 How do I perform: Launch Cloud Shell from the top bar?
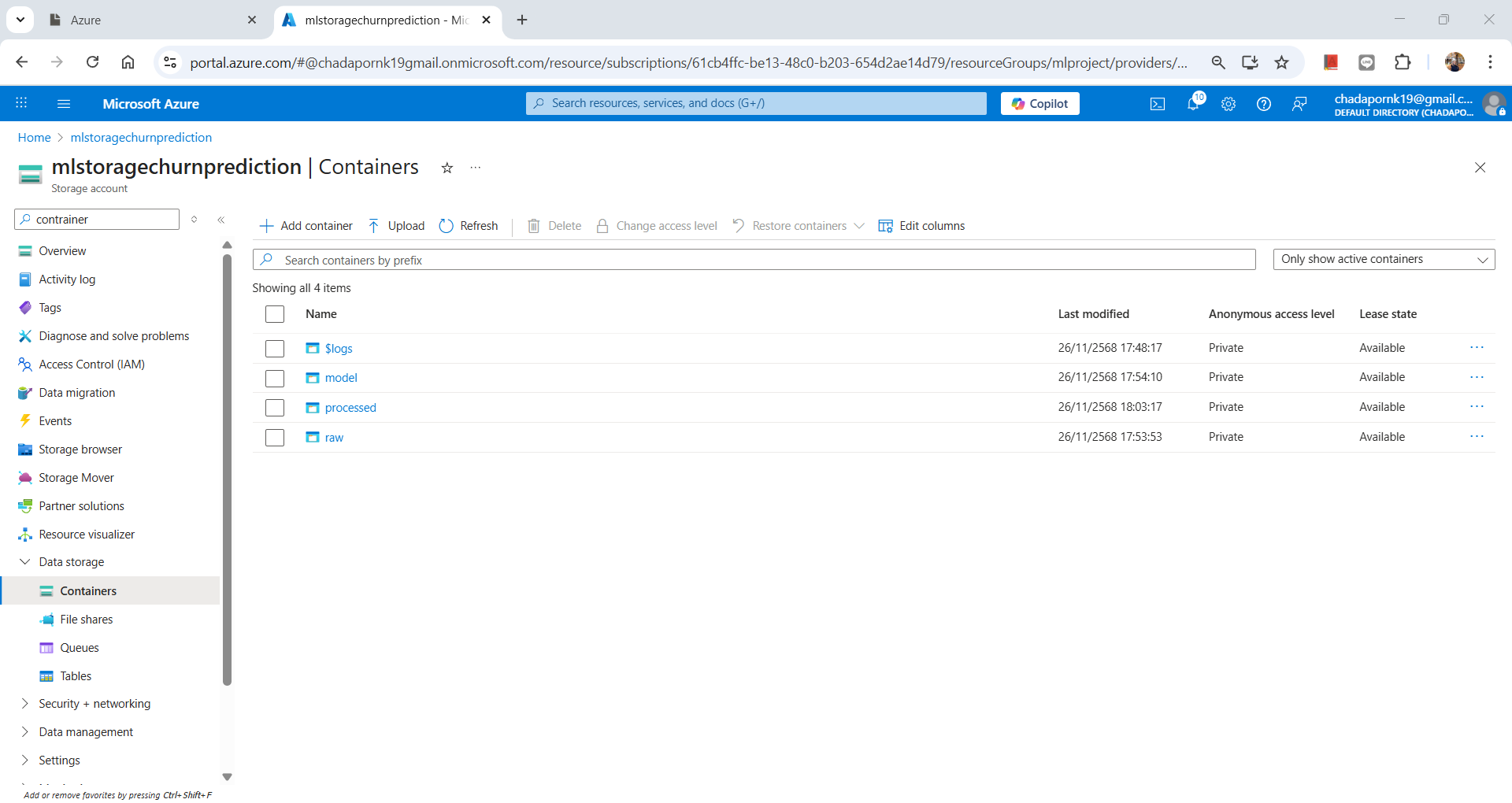point(1158,104)
